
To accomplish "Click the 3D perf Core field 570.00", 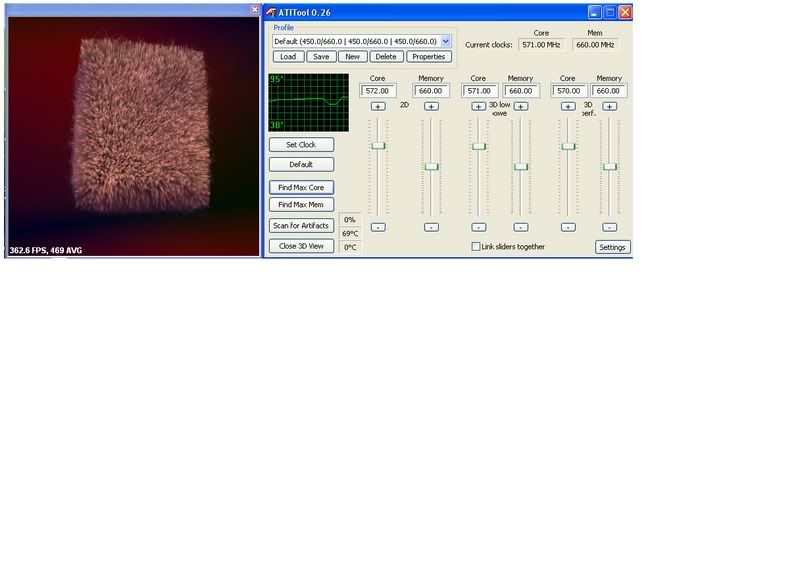I will pos(569,91).
